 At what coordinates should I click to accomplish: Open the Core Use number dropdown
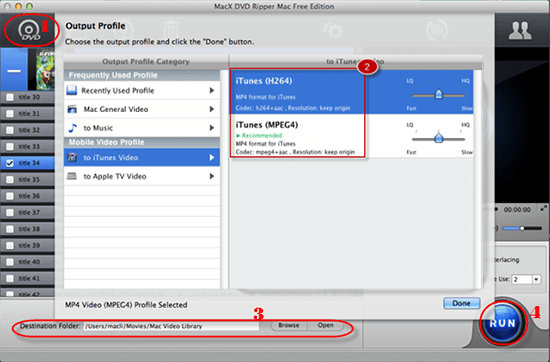pos(536,280)
